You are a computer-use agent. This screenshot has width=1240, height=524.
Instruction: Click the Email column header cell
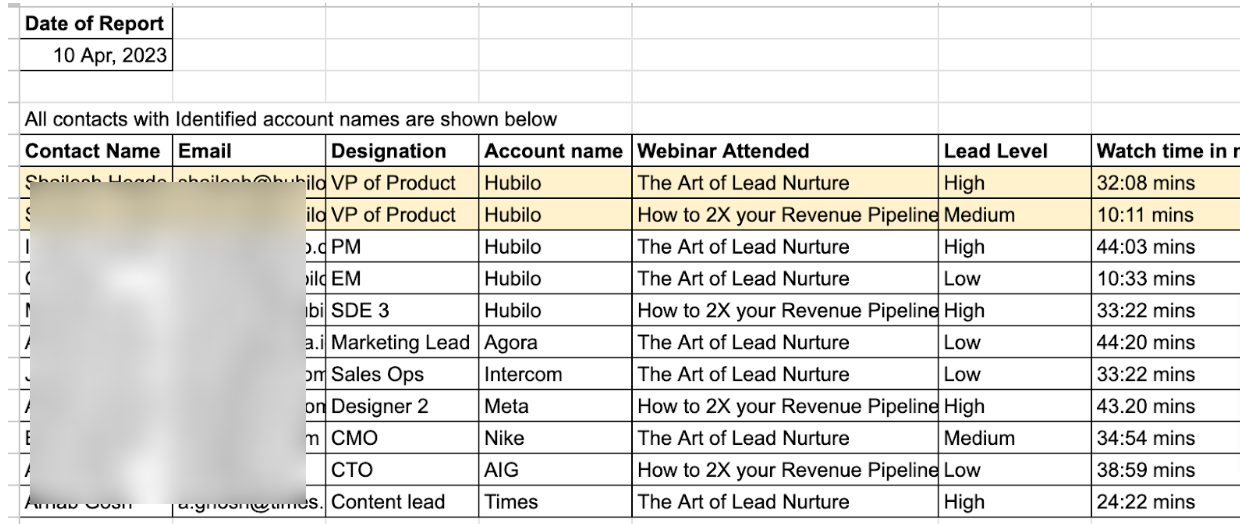tap(249, 152)
